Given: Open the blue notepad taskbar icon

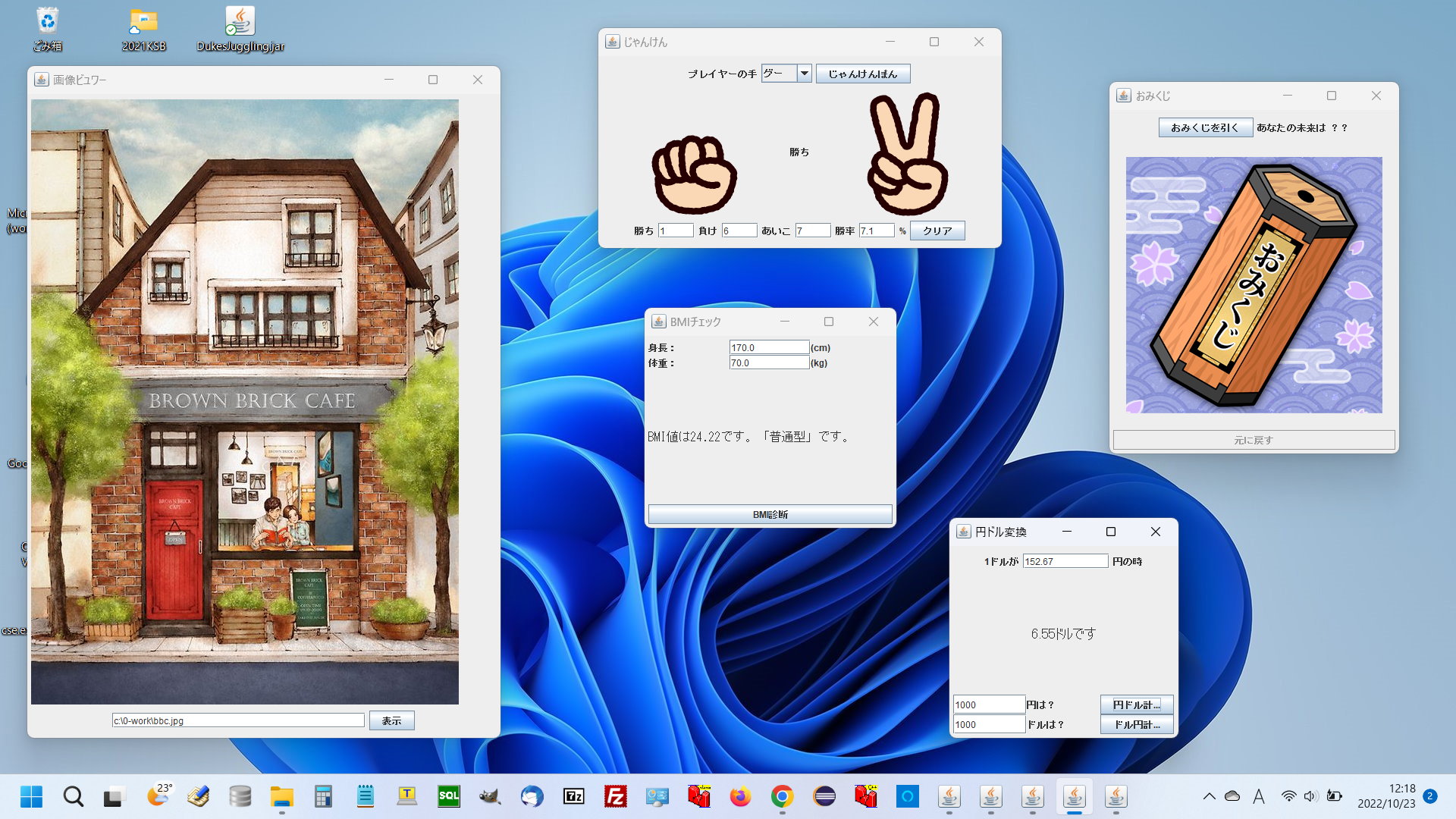Looking at the screenshot, I should coord(366,796).
